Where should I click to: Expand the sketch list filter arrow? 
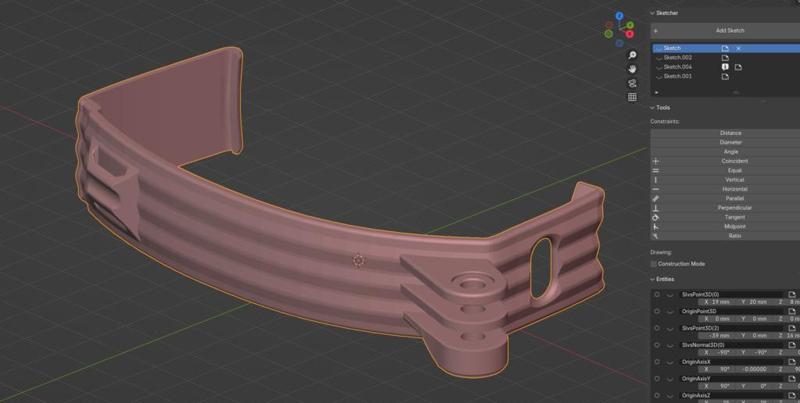click(656, 92)
